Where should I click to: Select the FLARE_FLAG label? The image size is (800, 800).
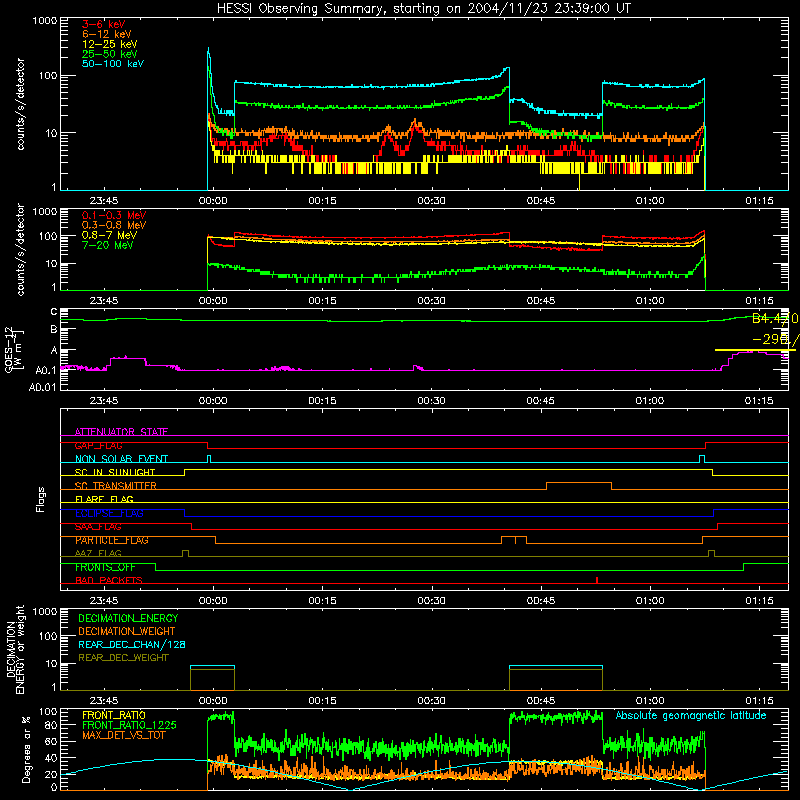click(x=104, y=499)
